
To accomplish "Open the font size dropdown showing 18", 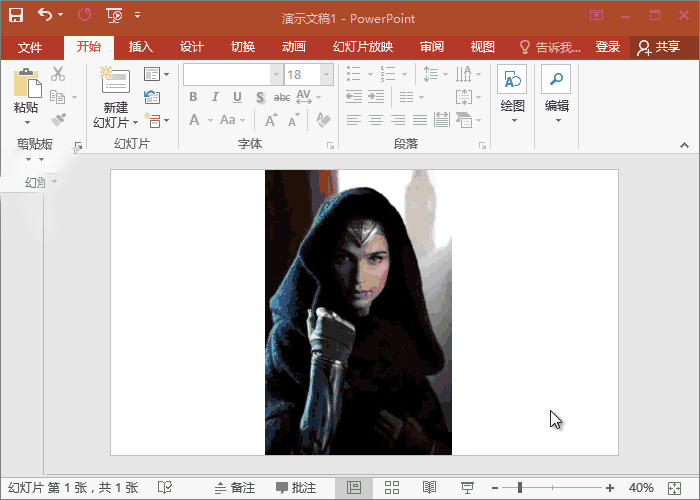I will (x=326, y=75).
